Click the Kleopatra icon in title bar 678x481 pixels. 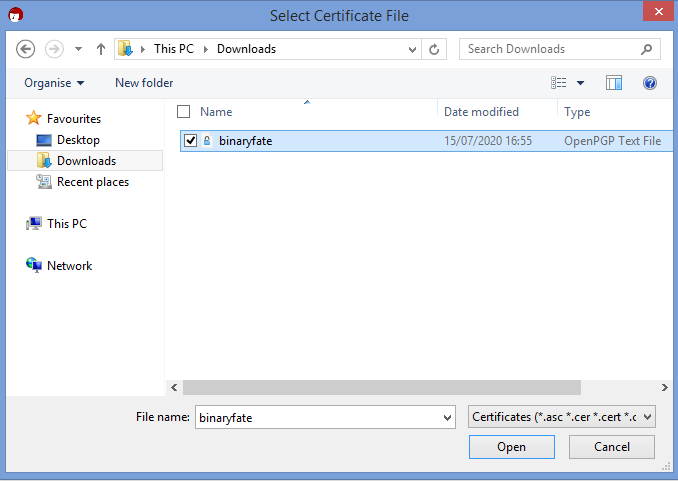coord(14,15)
